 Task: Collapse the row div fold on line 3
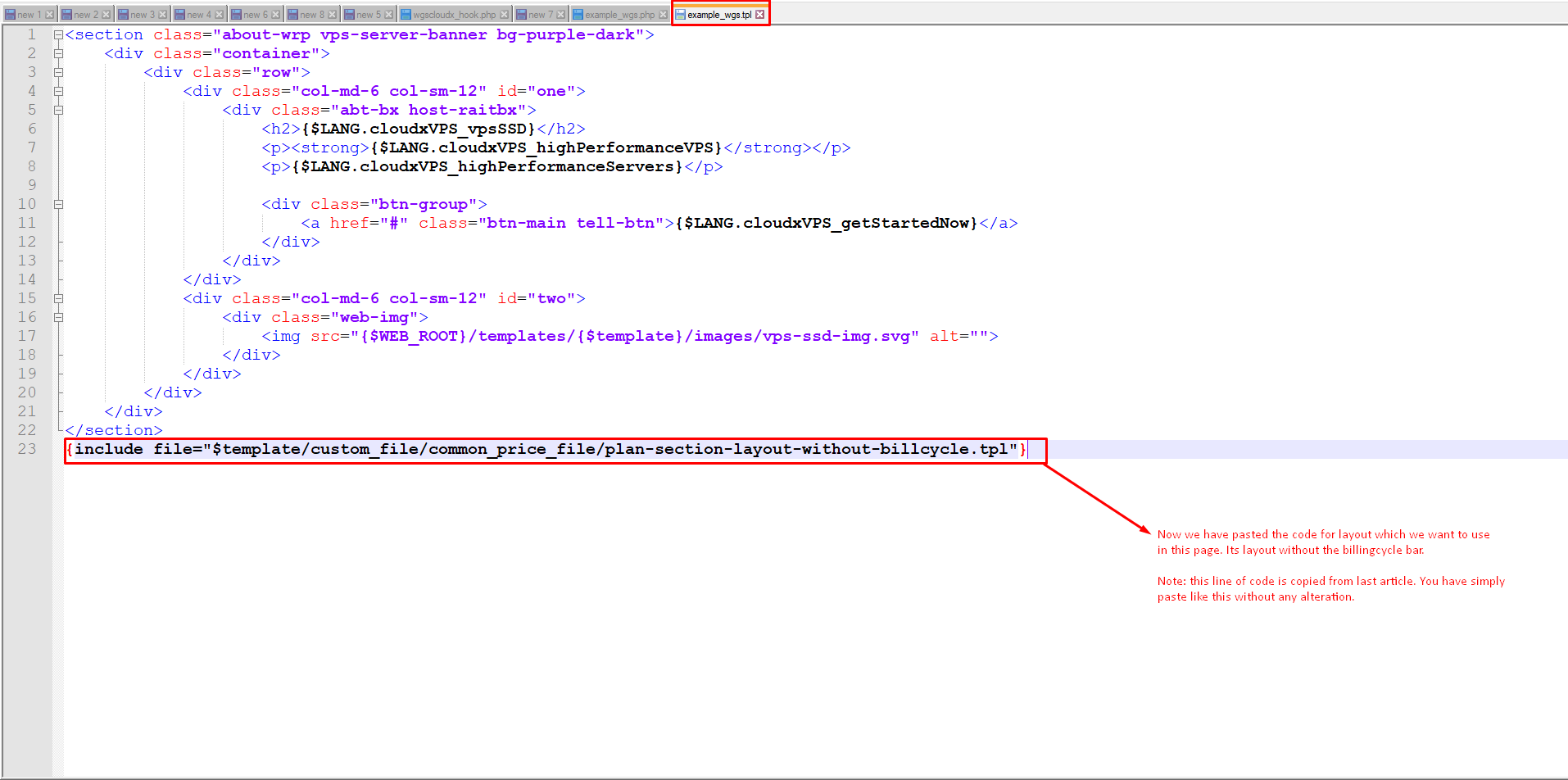pos(58,73)
